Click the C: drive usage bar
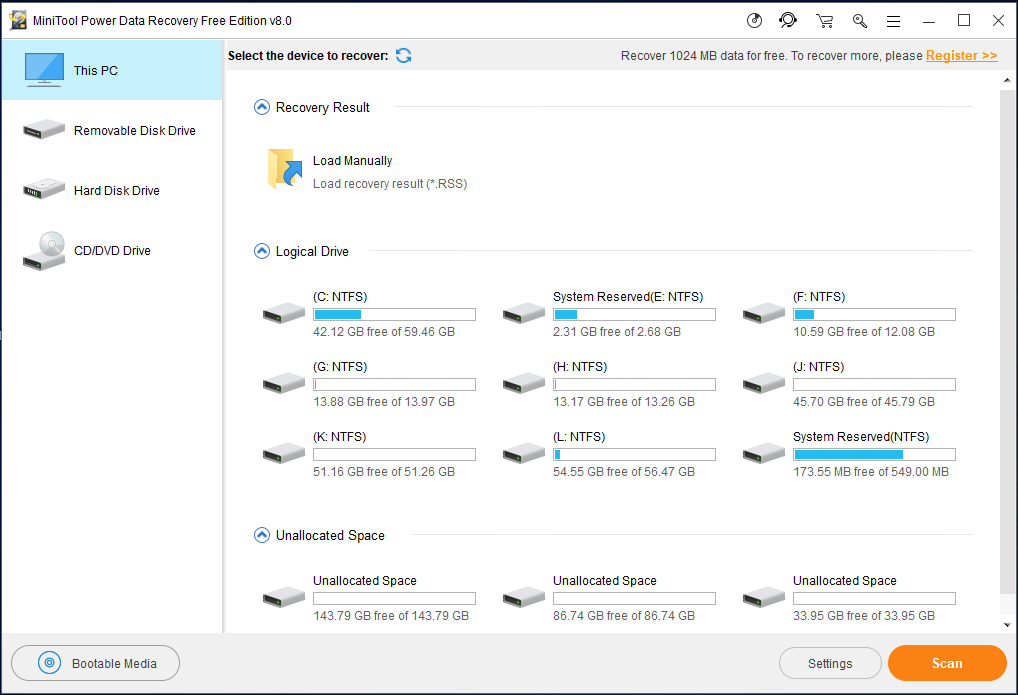1018x695 pixels. tap(394, 314)
